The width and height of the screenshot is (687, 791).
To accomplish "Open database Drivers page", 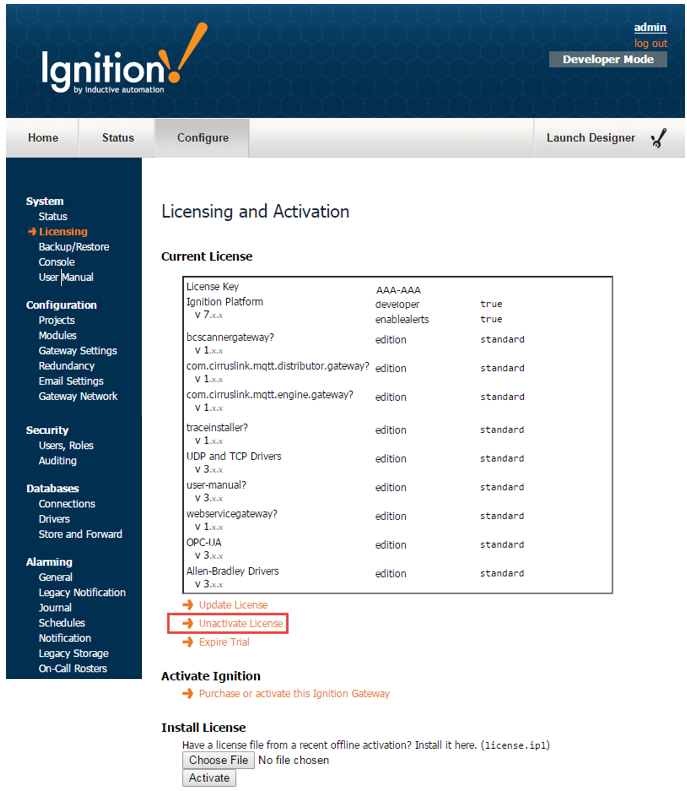I will (x=54, y=519).
